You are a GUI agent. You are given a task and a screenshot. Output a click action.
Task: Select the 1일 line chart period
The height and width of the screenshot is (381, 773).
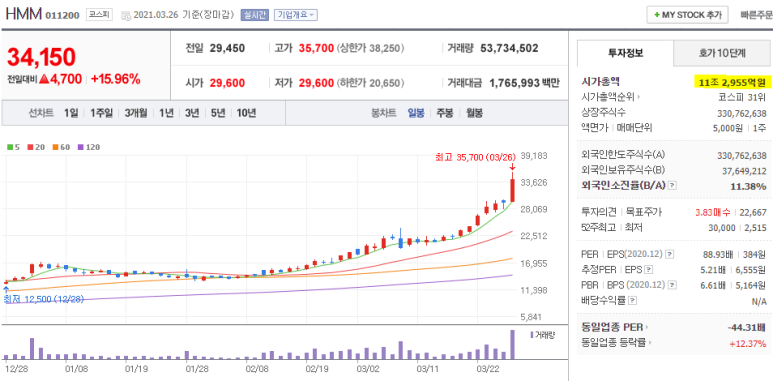click(70, 113)
